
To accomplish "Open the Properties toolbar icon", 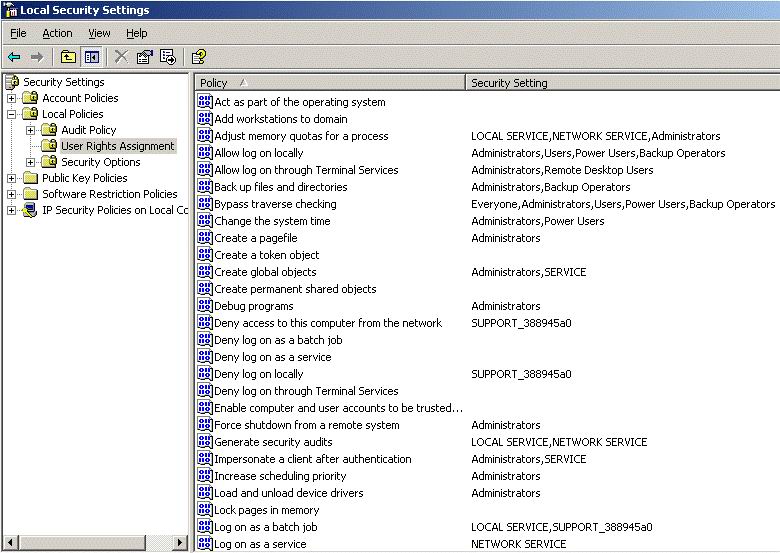I will (x=144, y=57).
